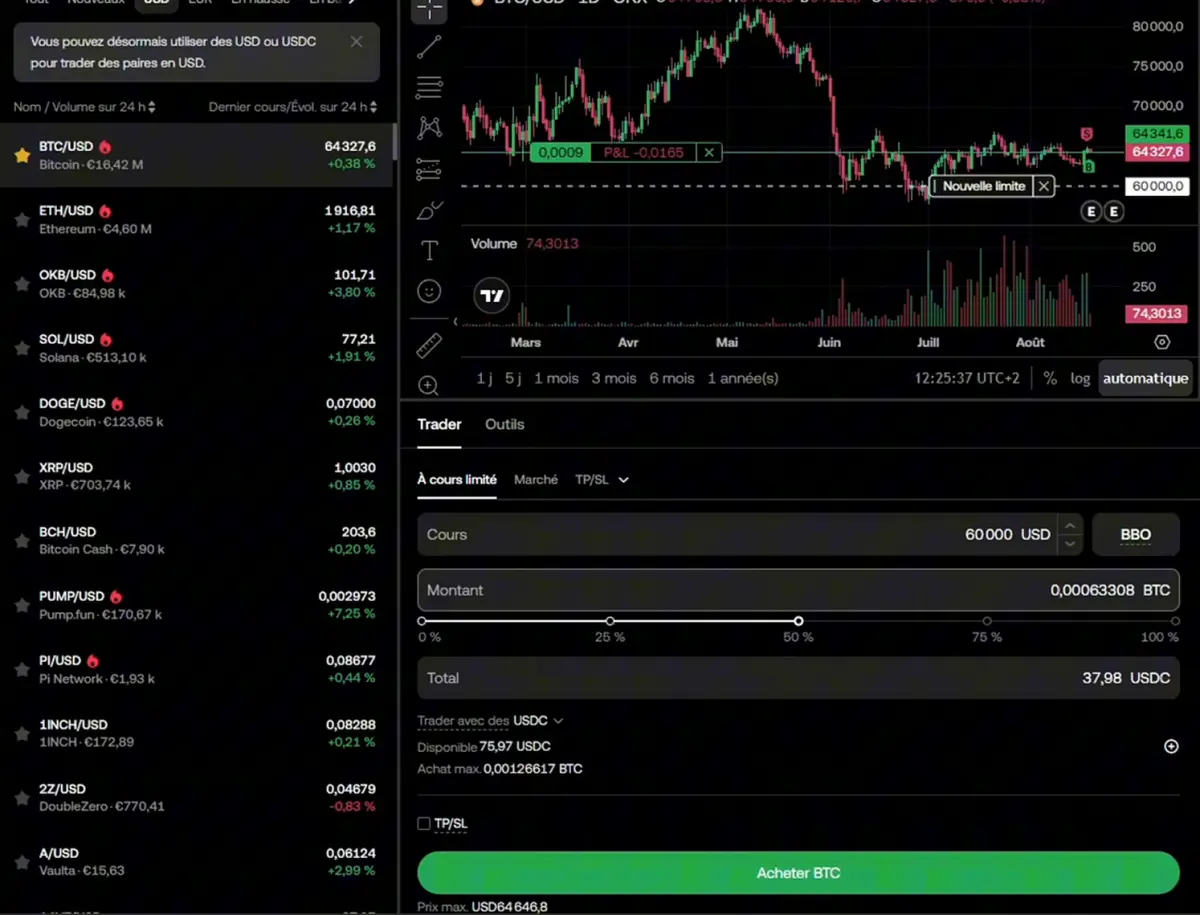This screenshot has height=915, width=1200.
Task: Set amount slider to 100 %
Action: [x=1176, y=621]
